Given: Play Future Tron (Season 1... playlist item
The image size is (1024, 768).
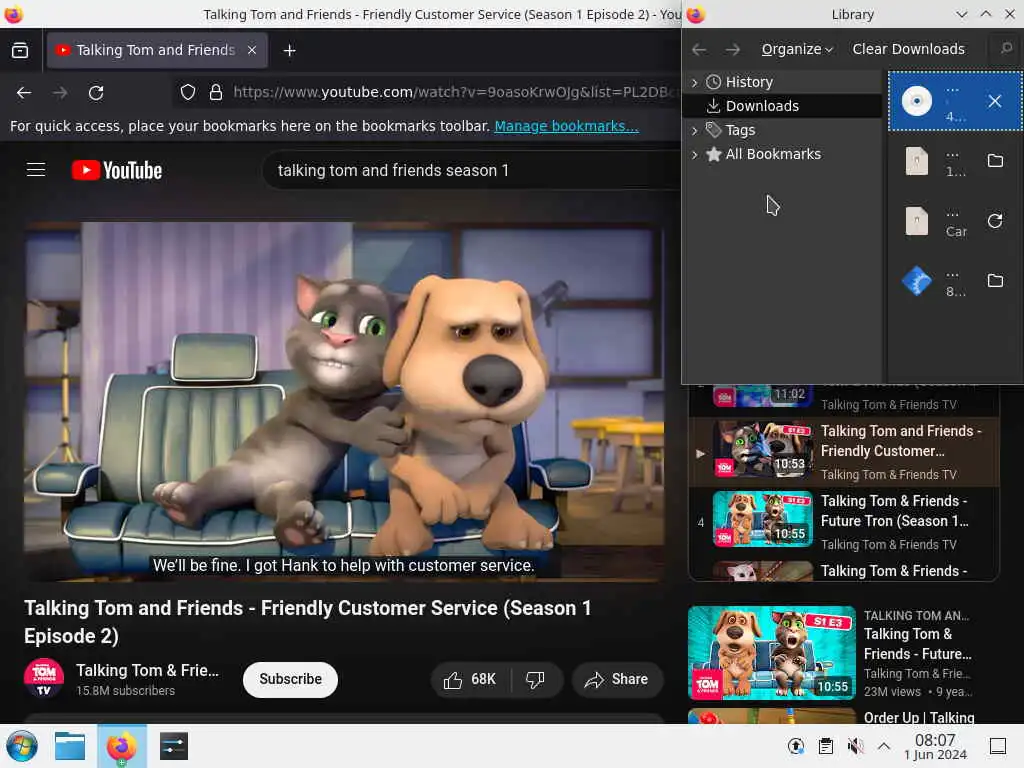Looking at the screenshot, I should click(844, 521).
